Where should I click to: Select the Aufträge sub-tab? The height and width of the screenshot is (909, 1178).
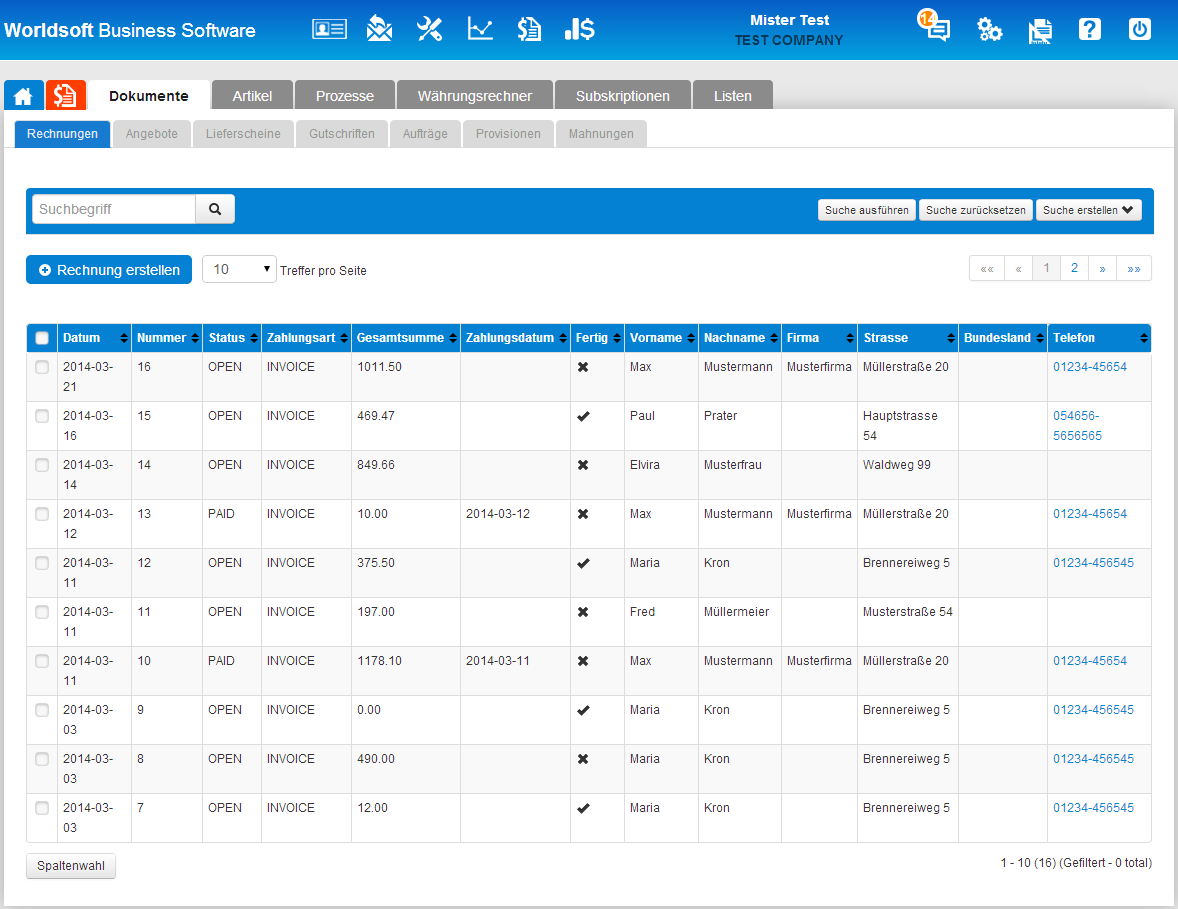click(x=425, y=134)
